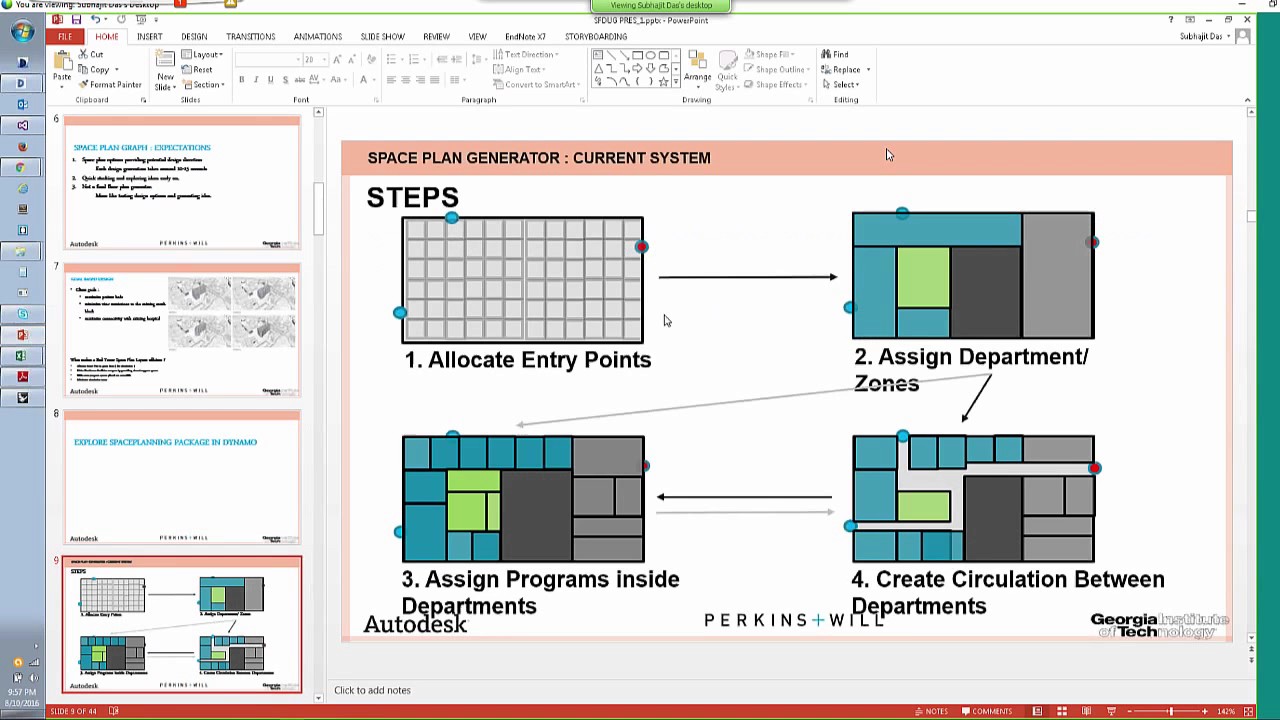
Task: Toggle Center paragraph alignment
Action: [x=406, y=80]
